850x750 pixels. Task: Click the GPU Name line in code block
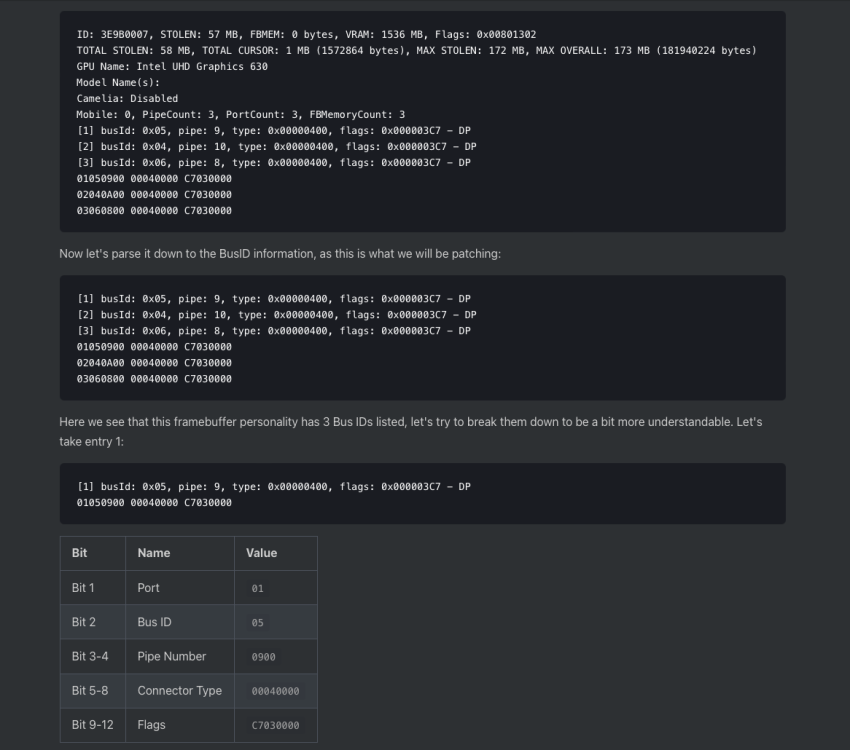tap(172, 67)
